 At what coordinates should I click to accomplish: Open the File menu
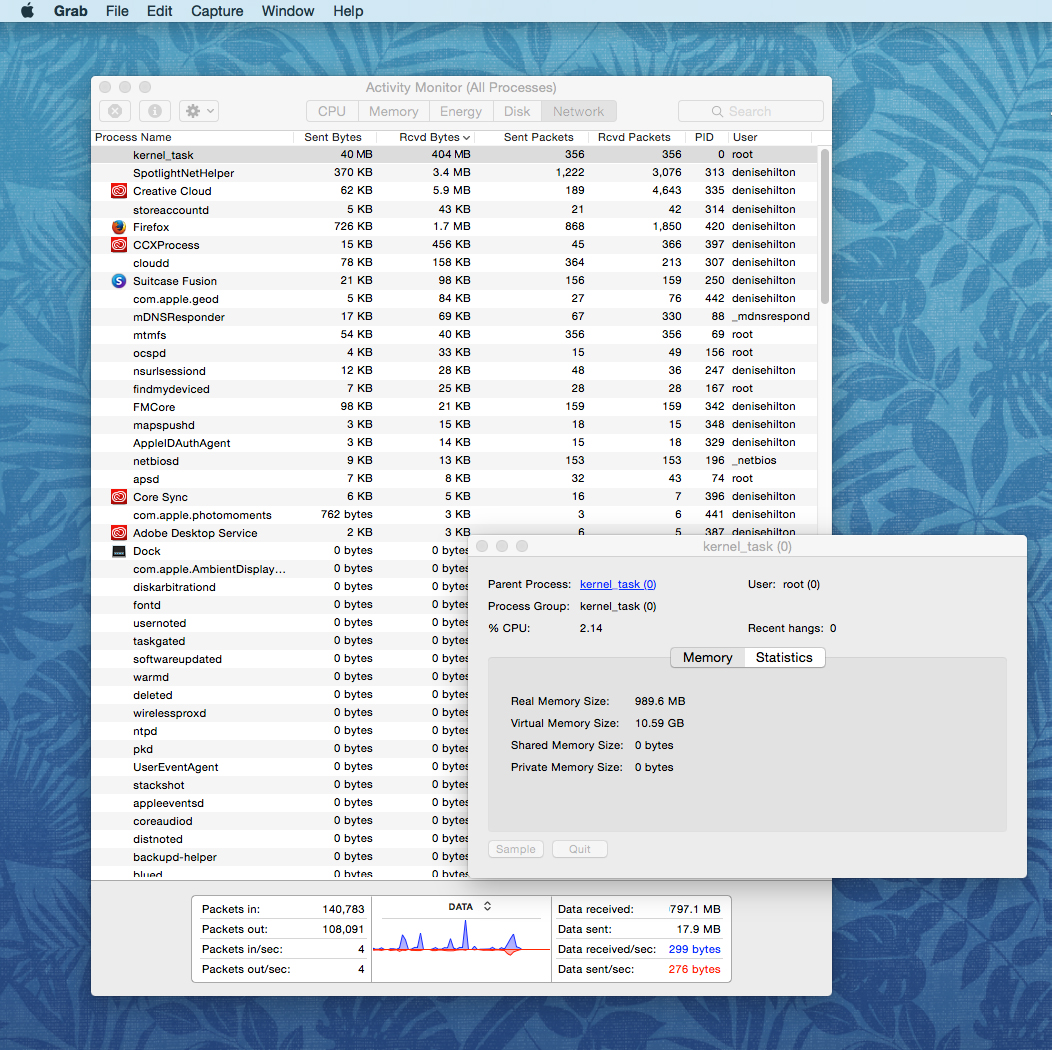click(117, 11)
